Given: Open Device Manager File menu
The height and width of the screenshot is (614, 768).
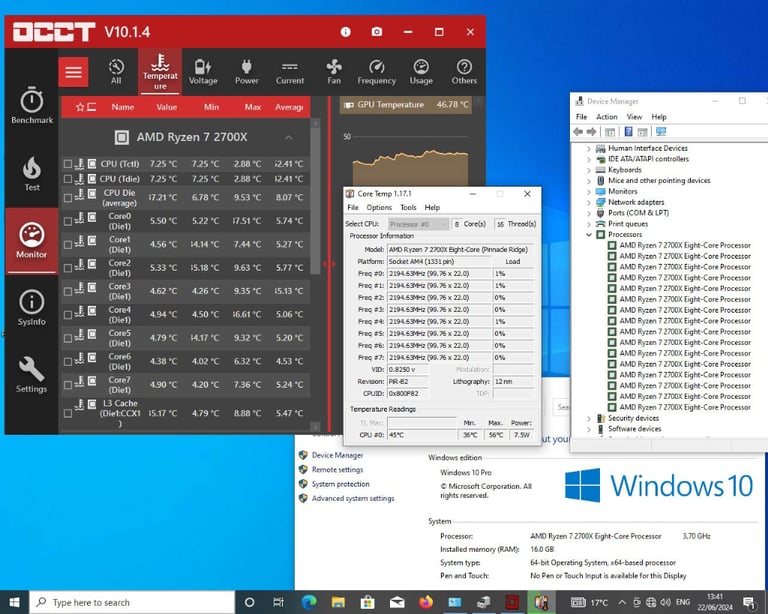Looking at the screenshot, I should 581,117.
